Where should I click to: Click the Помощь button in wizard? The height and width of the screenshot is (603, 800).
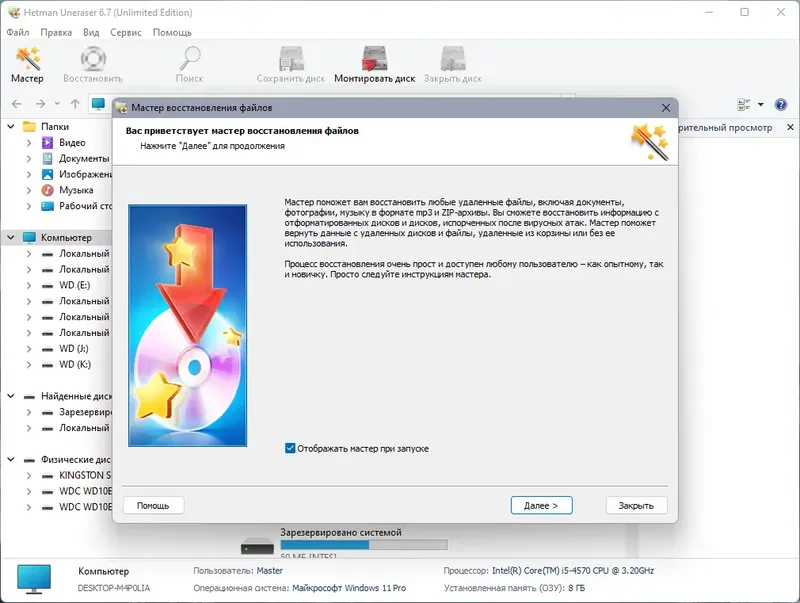(x=153, y=506)
